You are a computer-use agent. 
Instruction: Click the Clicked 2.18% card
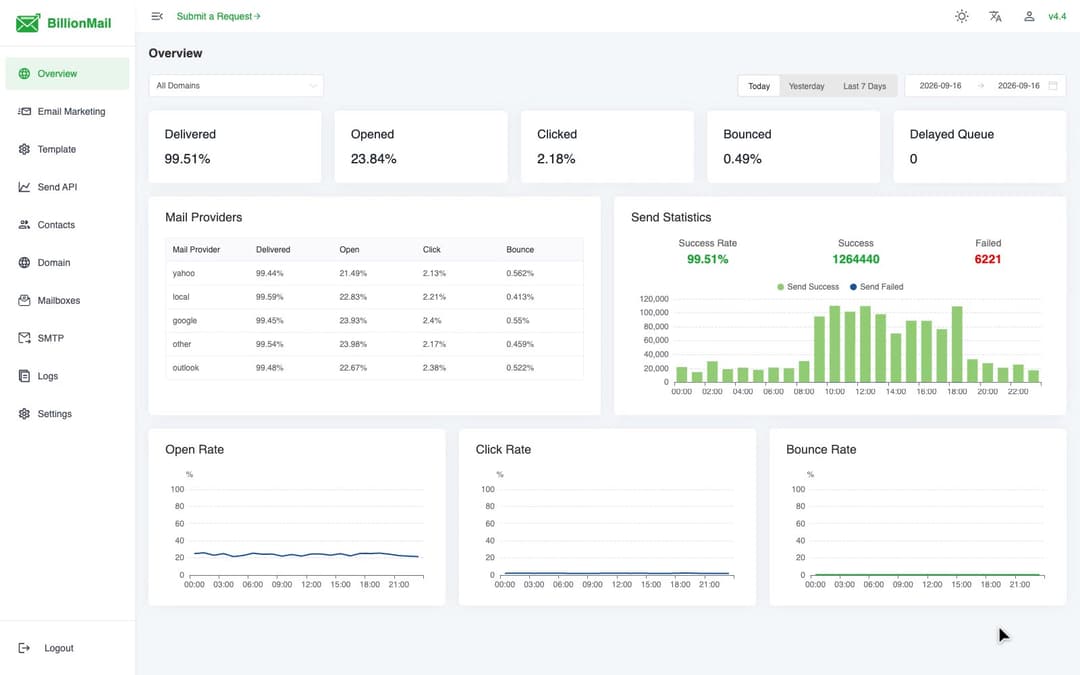[x=608, y=147]
